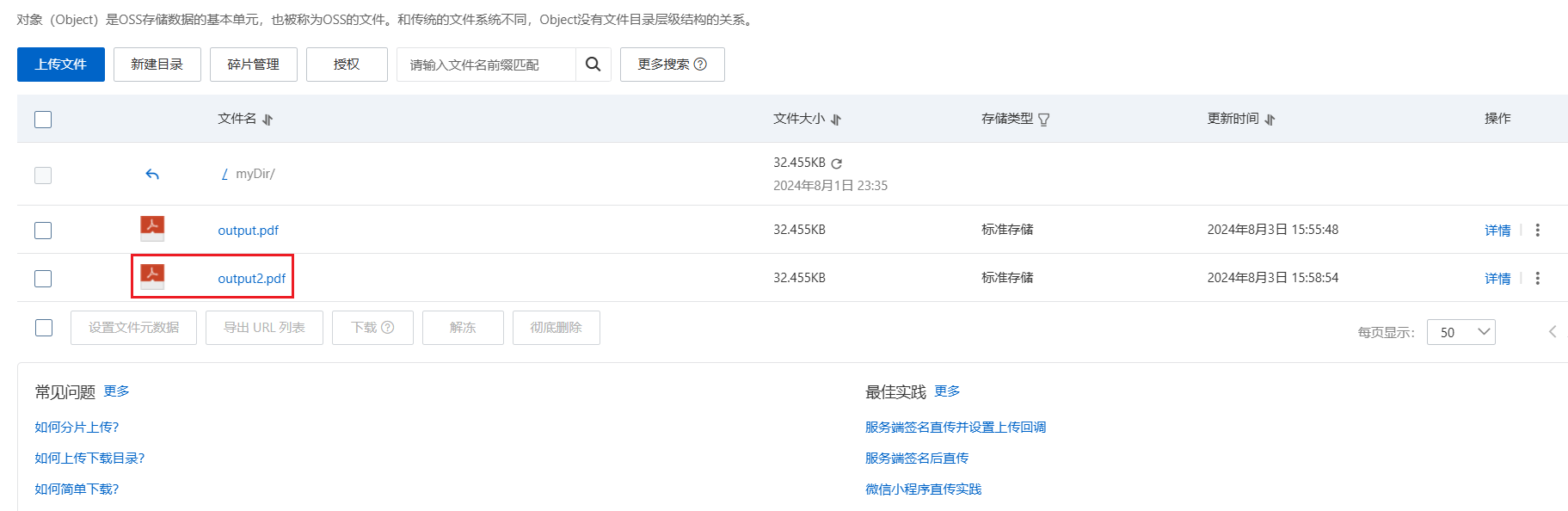The width and height of the screenshot is (1568, 511).
Task: Click 标准存储 cell of output.pdf
Action: point(1007,230)
